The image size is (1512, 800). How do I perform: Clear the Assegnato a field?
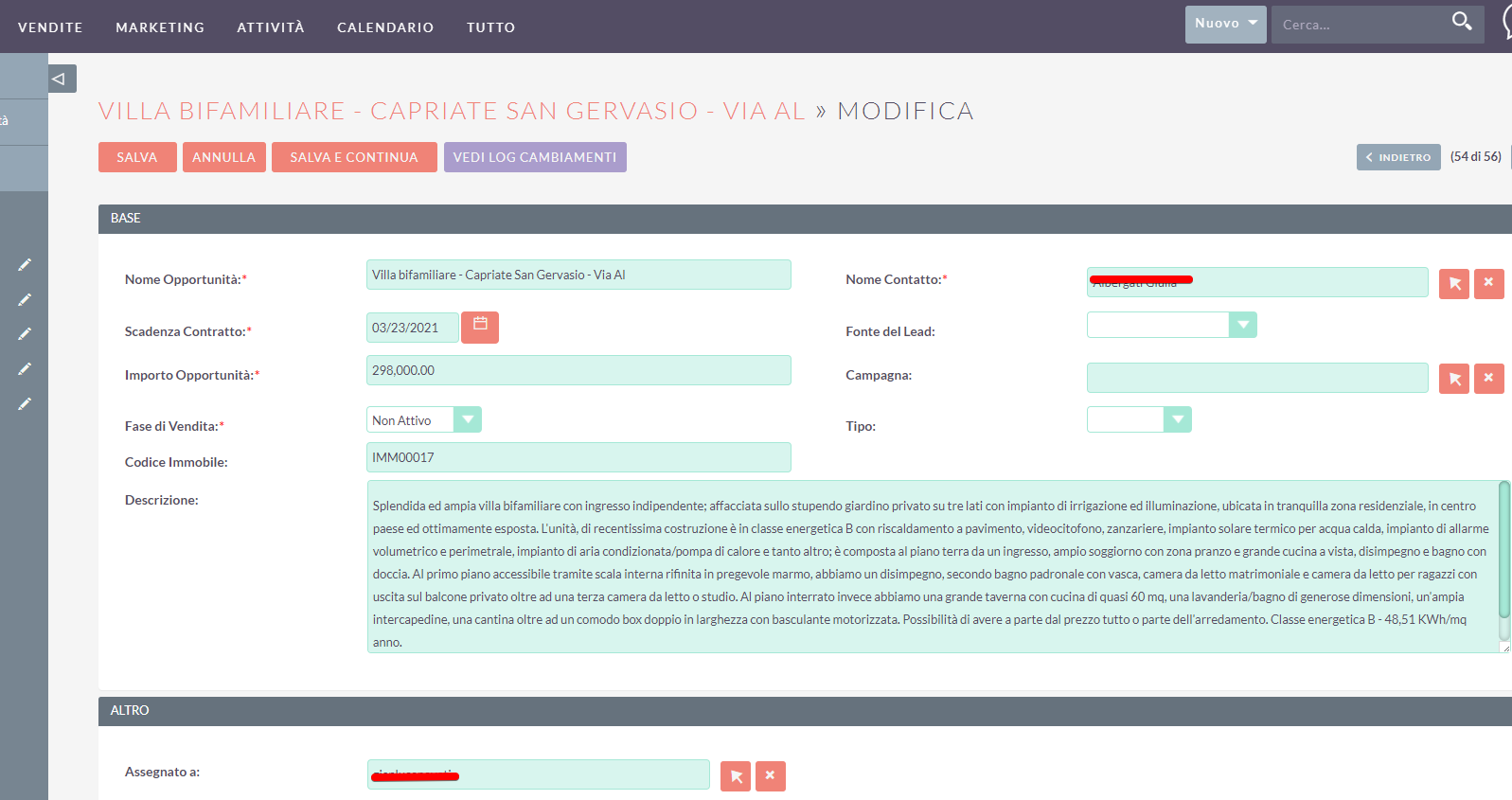(x=770, y=776)
